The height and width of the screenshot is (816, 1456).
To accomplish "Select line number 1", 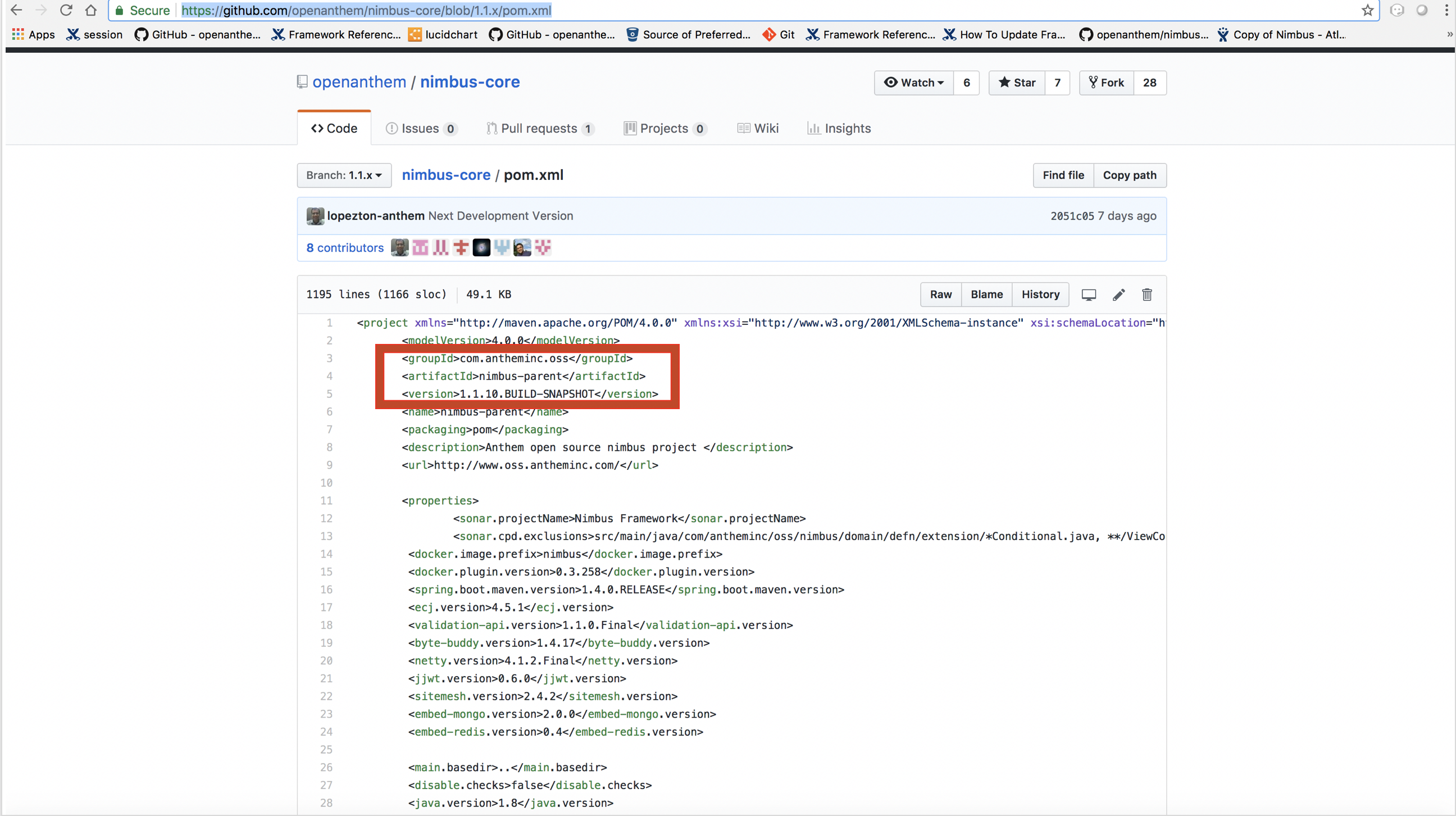I will point(329,323).
